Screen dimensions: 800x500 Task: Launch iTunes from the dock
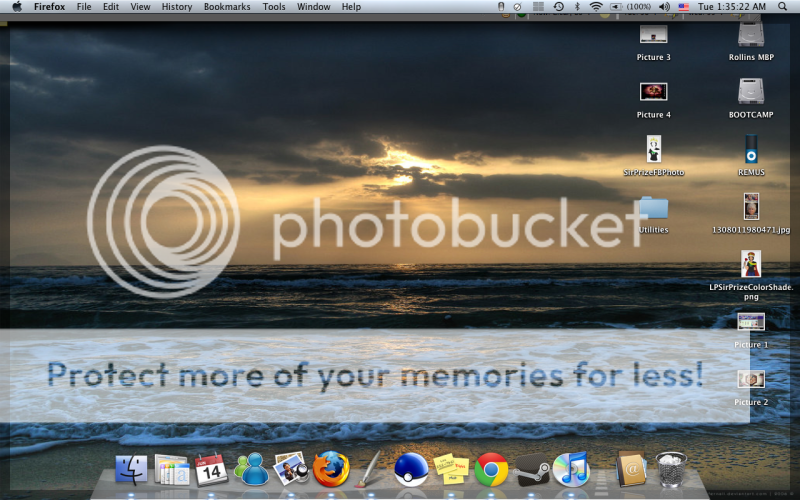570,468
